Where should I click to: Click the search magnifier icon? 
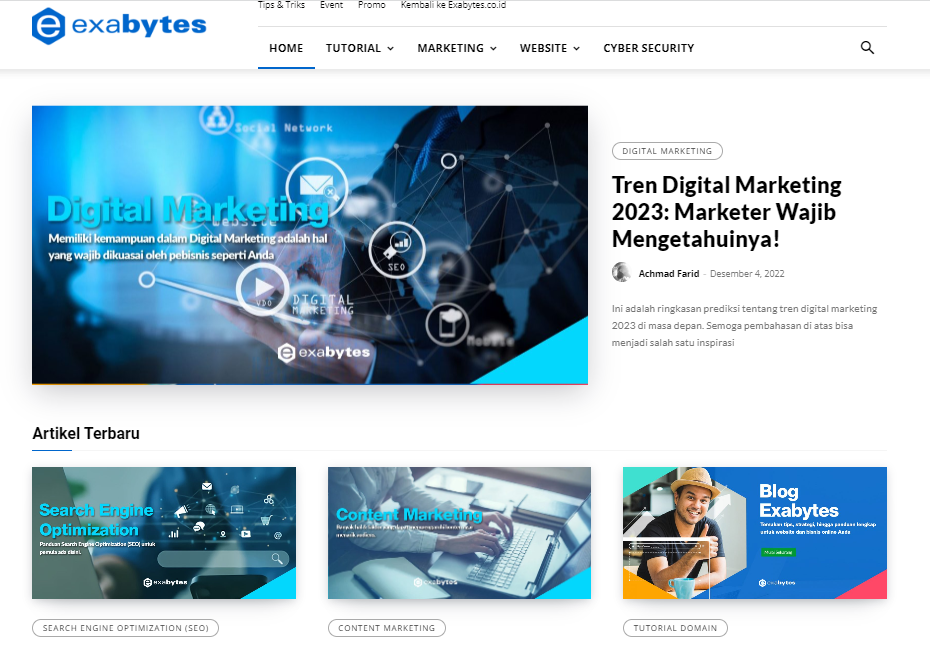point(867,48)
